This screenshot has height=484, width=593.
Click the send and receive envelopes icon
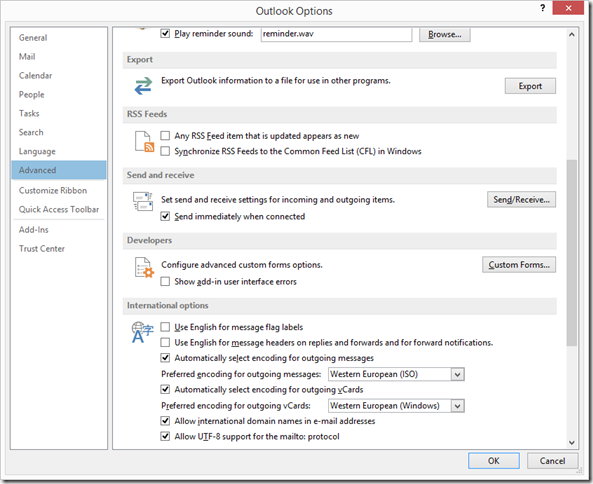(143, 201)
